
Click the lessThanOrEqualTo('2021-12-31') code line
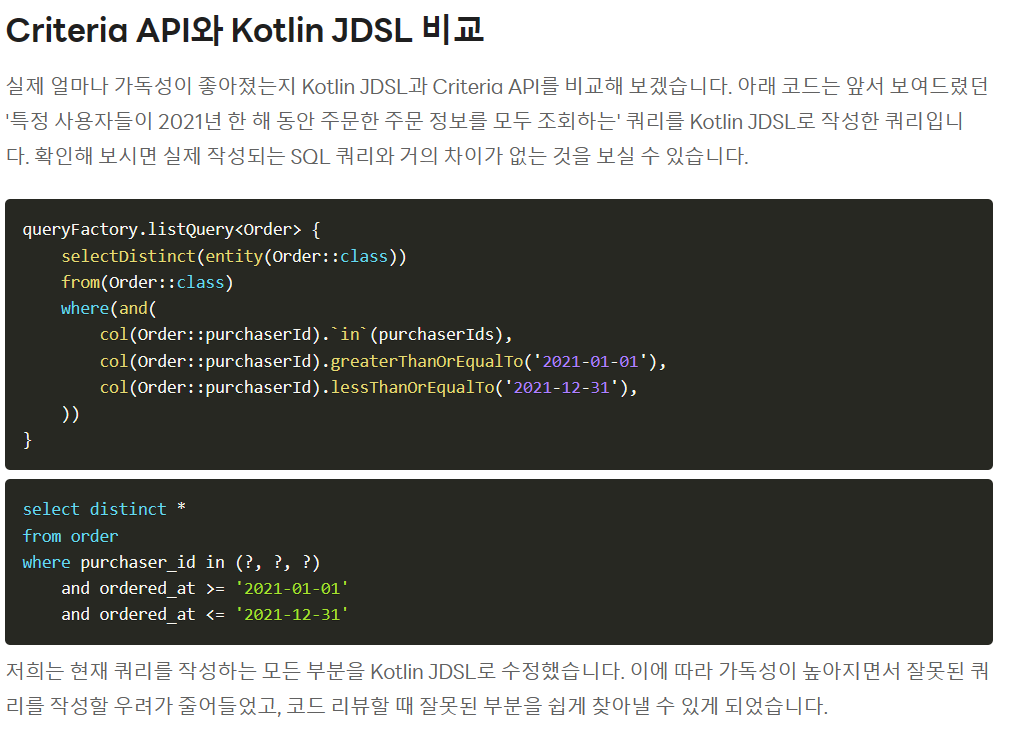pos(368,387)
